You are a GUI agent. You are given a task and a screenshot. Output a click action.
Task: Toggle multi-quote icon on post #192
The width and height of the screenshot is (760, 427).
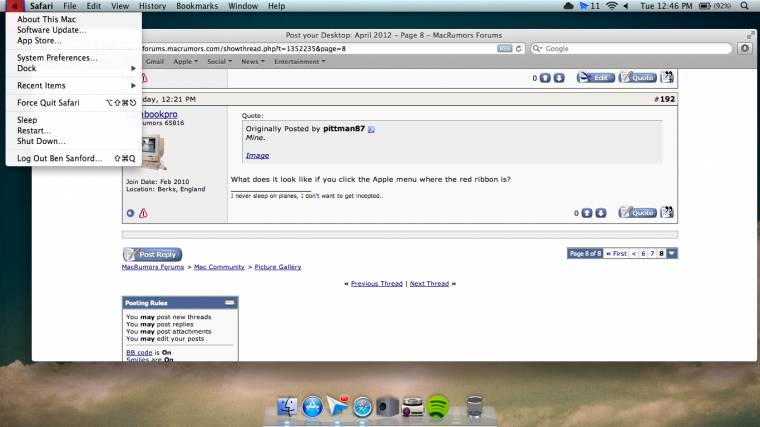tap(667, 212)
